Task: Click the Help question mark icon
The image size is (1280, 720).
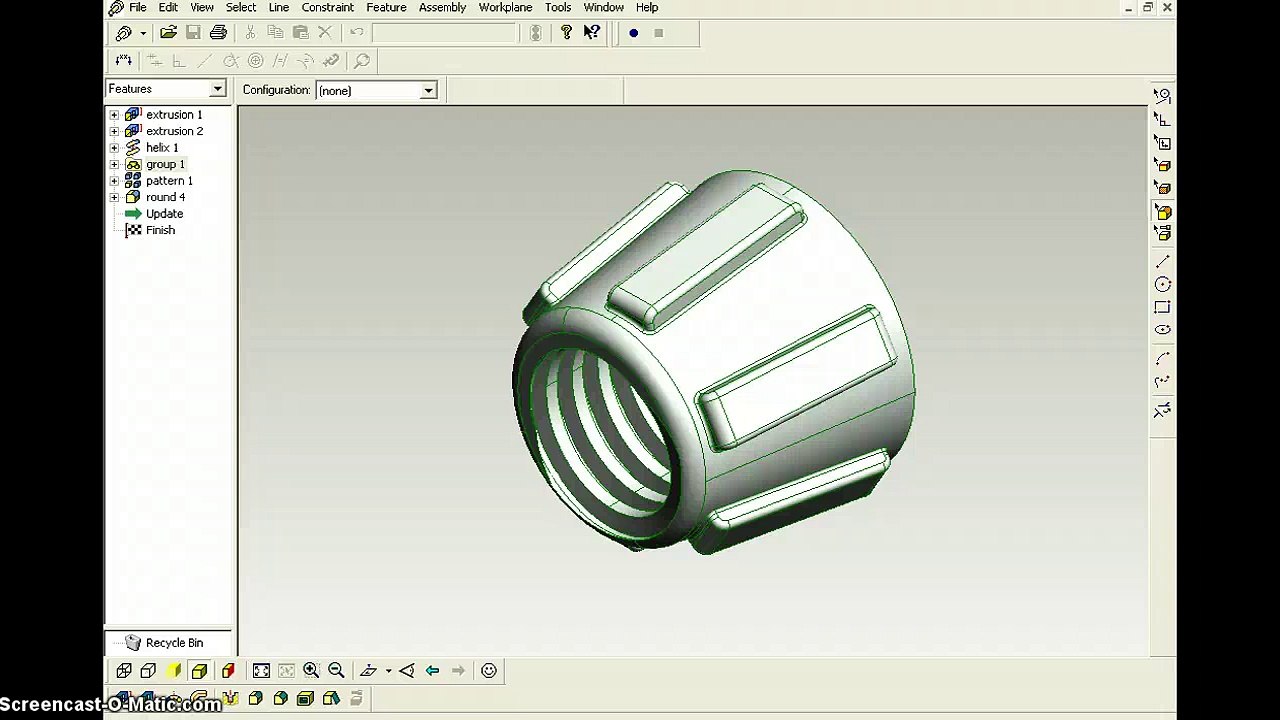Action: (x=566, y=33)
